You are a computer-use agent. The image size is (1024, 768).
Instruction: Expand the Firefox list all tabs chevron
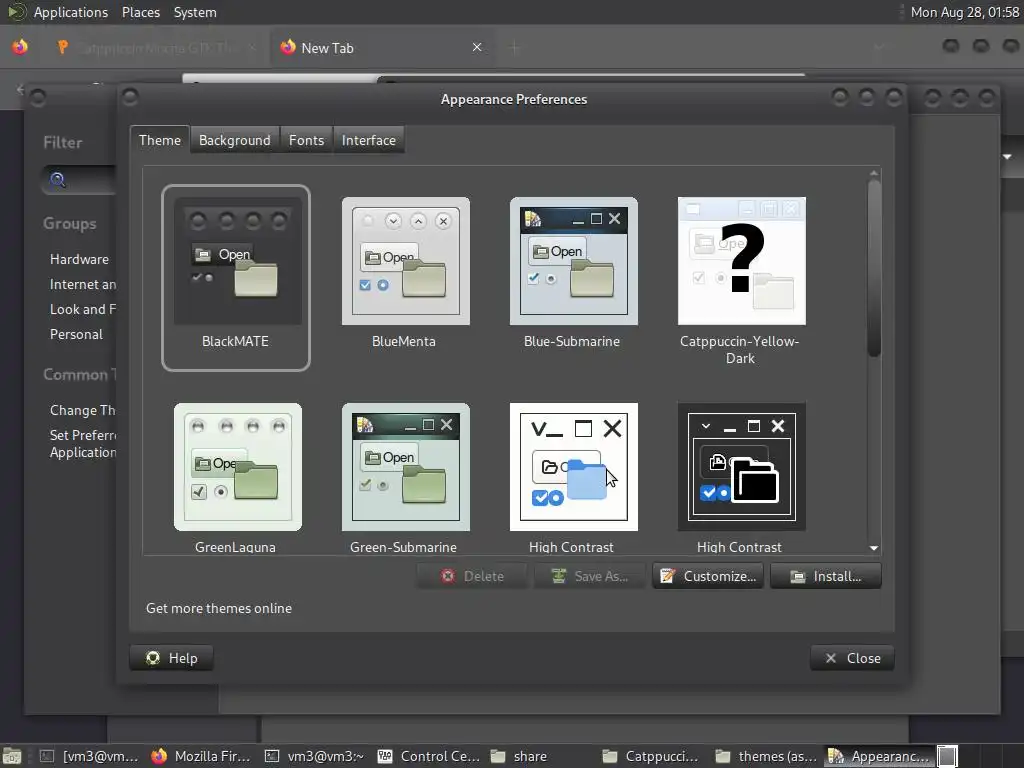(x=879, y=47)
